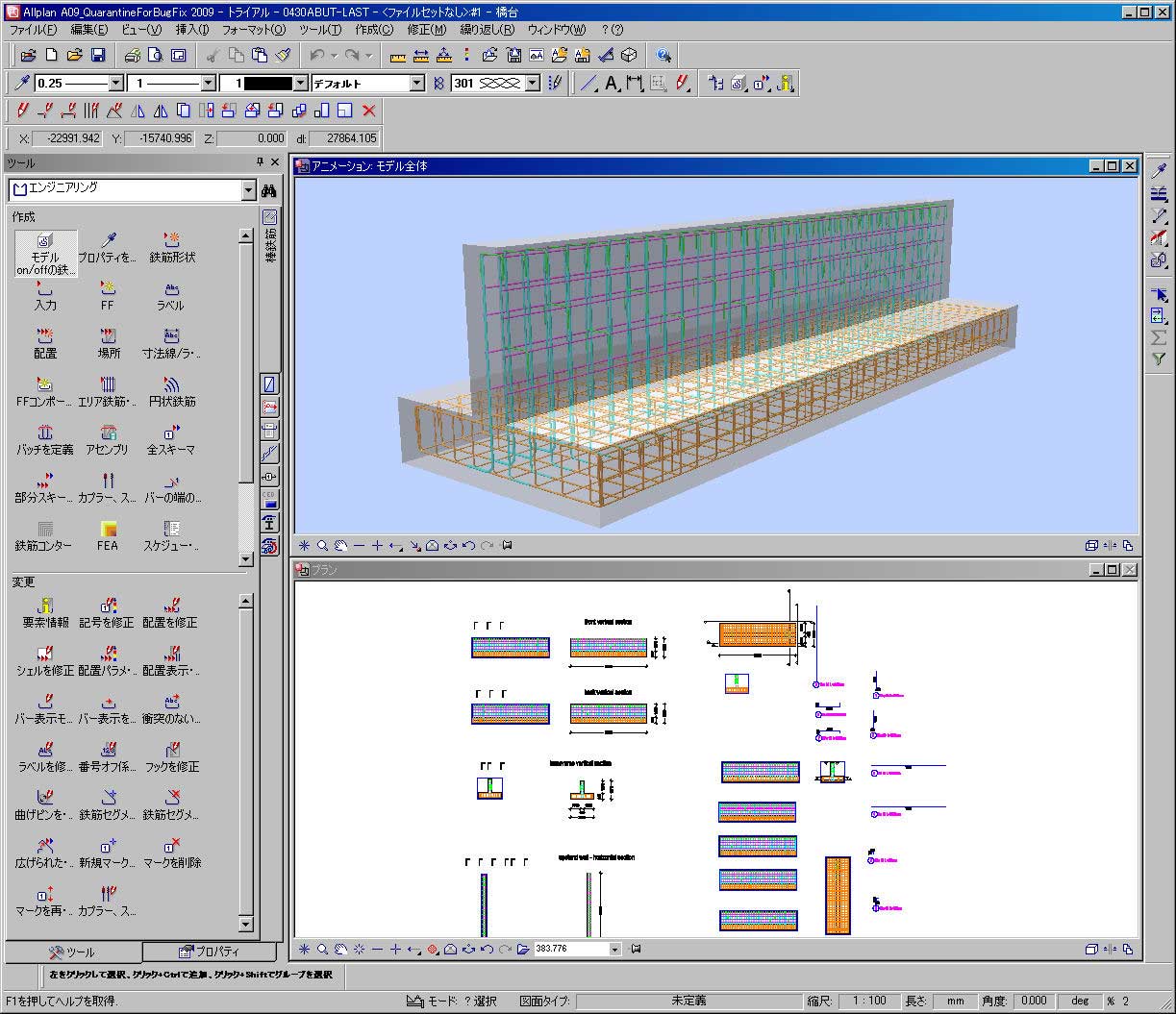Choose the マークを削除 delete mark tool
1176x1014 pixels.
(x=171, y=853)
